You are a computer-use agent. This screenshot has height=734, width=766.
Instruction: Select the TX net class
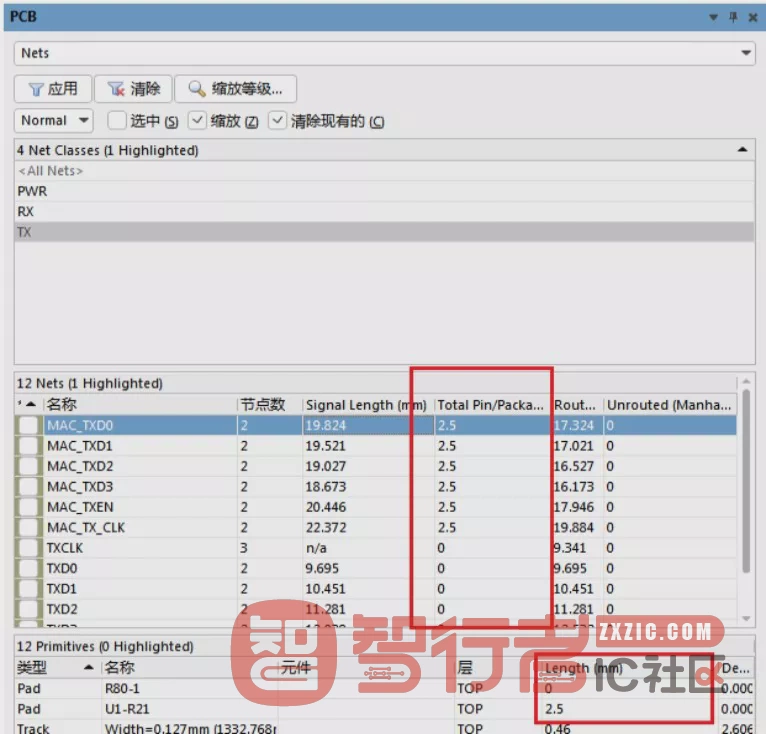tap(384, 232)
